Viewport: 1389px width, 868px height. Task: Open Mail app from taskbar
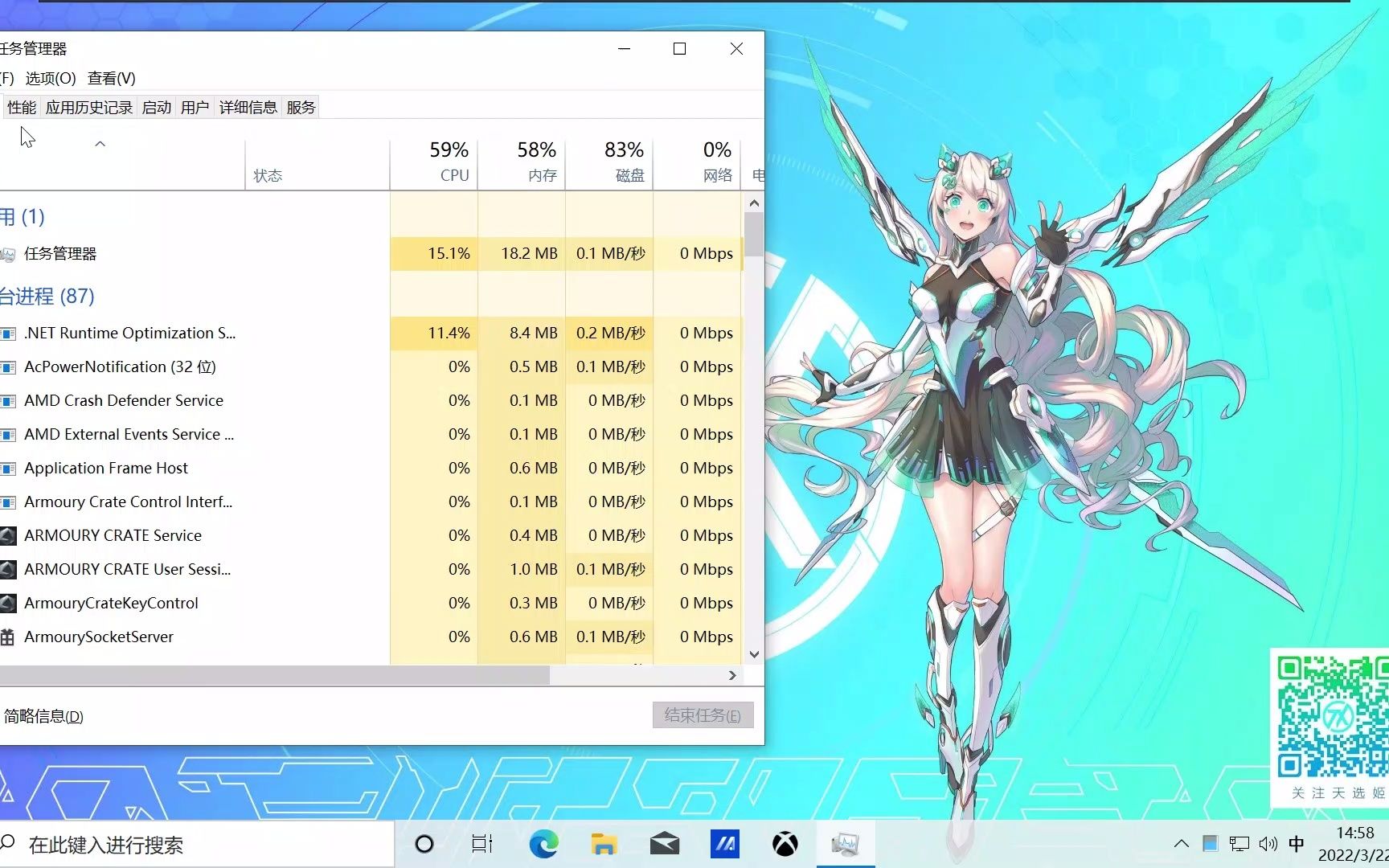tap(665, 844)
